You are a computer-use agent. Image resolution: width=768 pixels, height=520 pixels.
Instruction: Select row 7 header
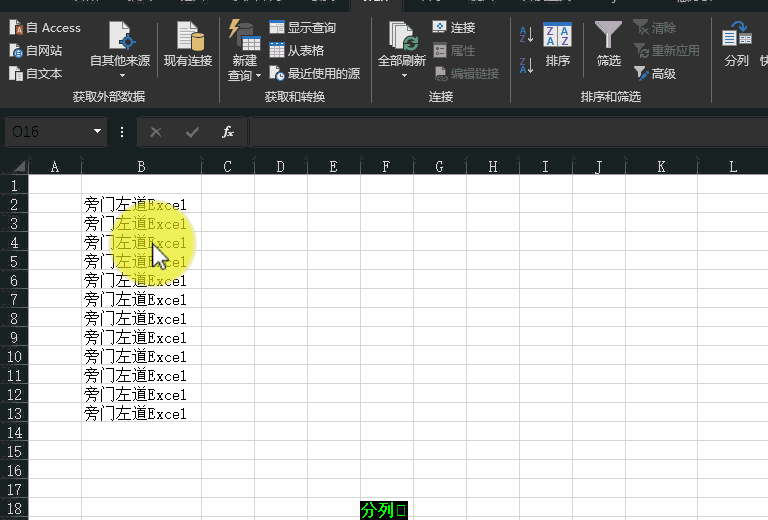click(14, 300)
